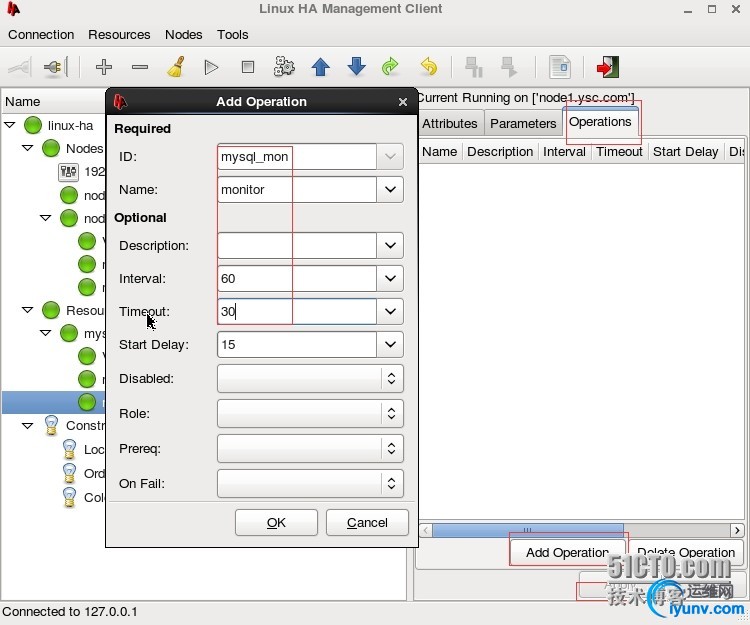Image resolution: width=750 pixels, height=625 pixels.
Task: Click the Interval column header
Action: coord(564,152)
